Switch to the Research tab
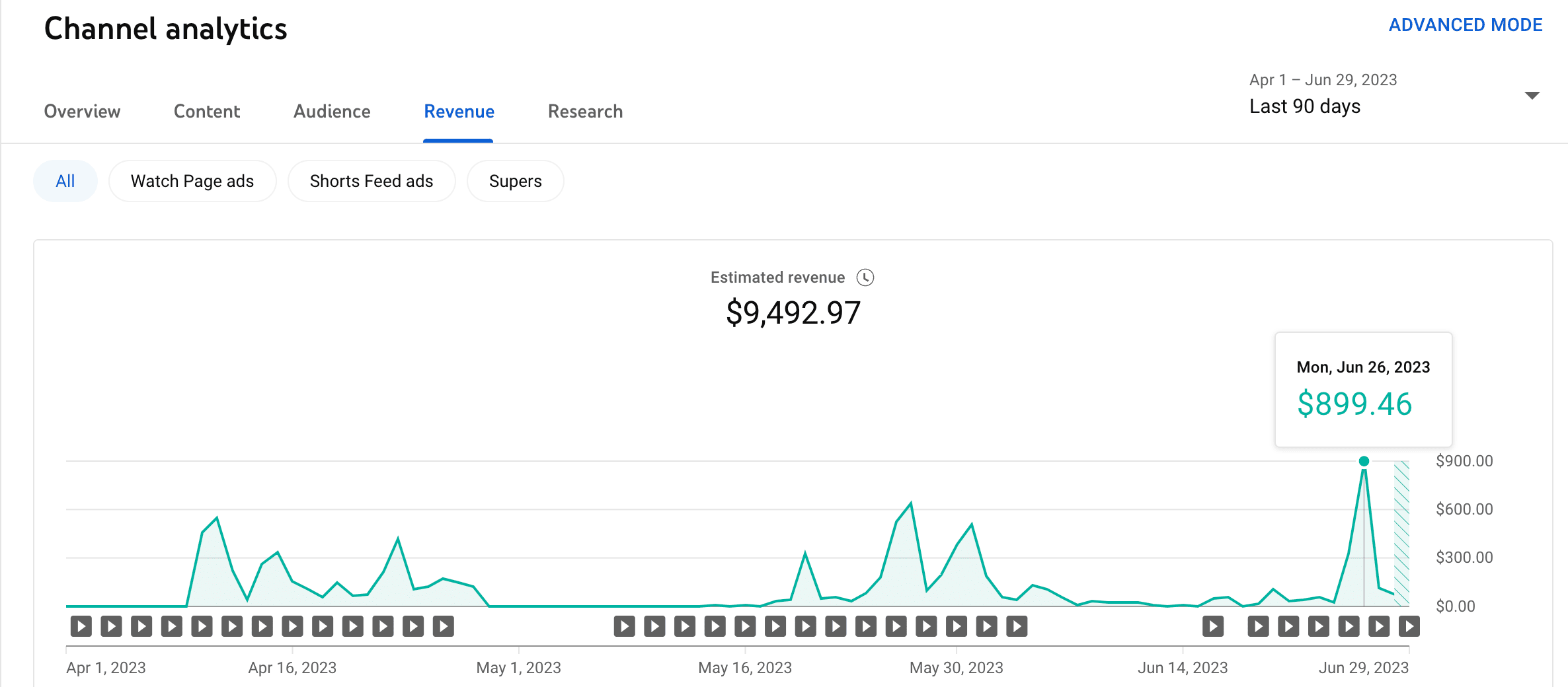1568x687 pixels. 585,111
